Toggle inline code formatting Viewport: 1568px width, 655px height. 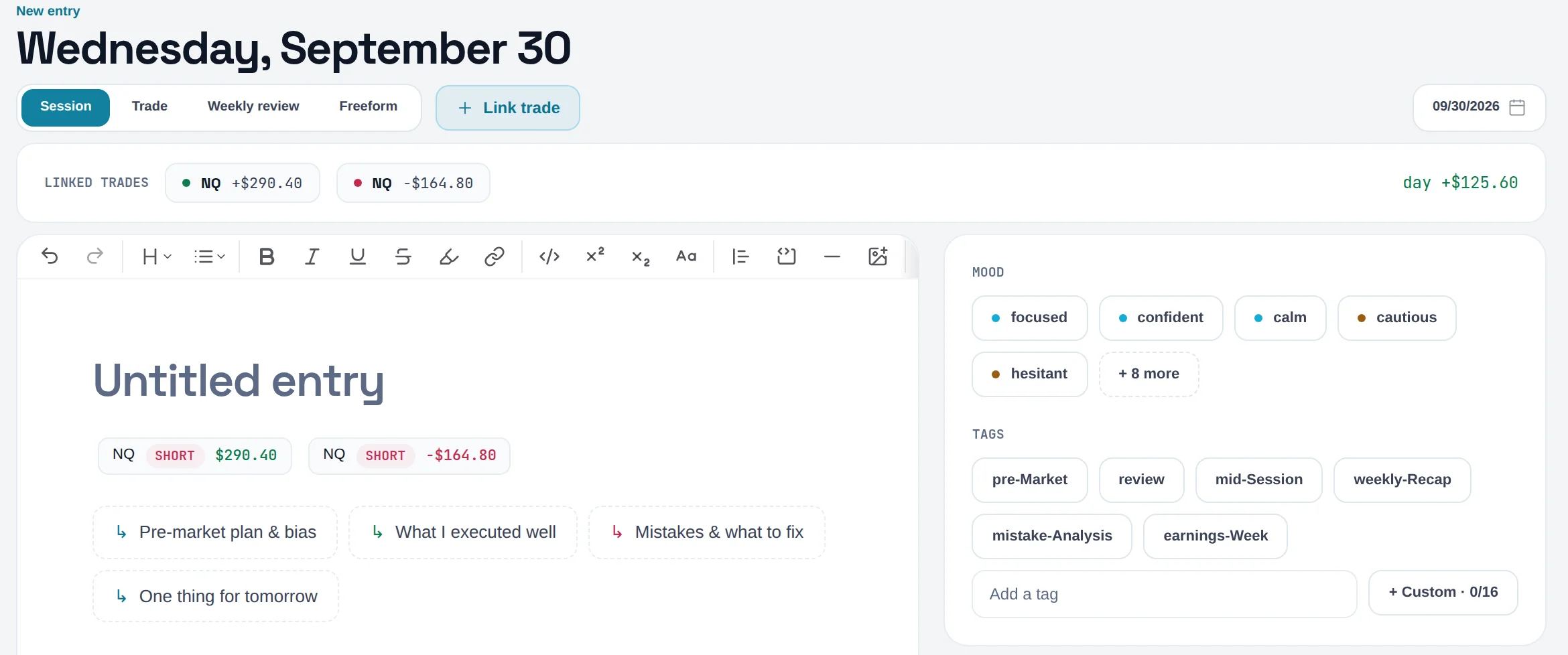[549, 257]
